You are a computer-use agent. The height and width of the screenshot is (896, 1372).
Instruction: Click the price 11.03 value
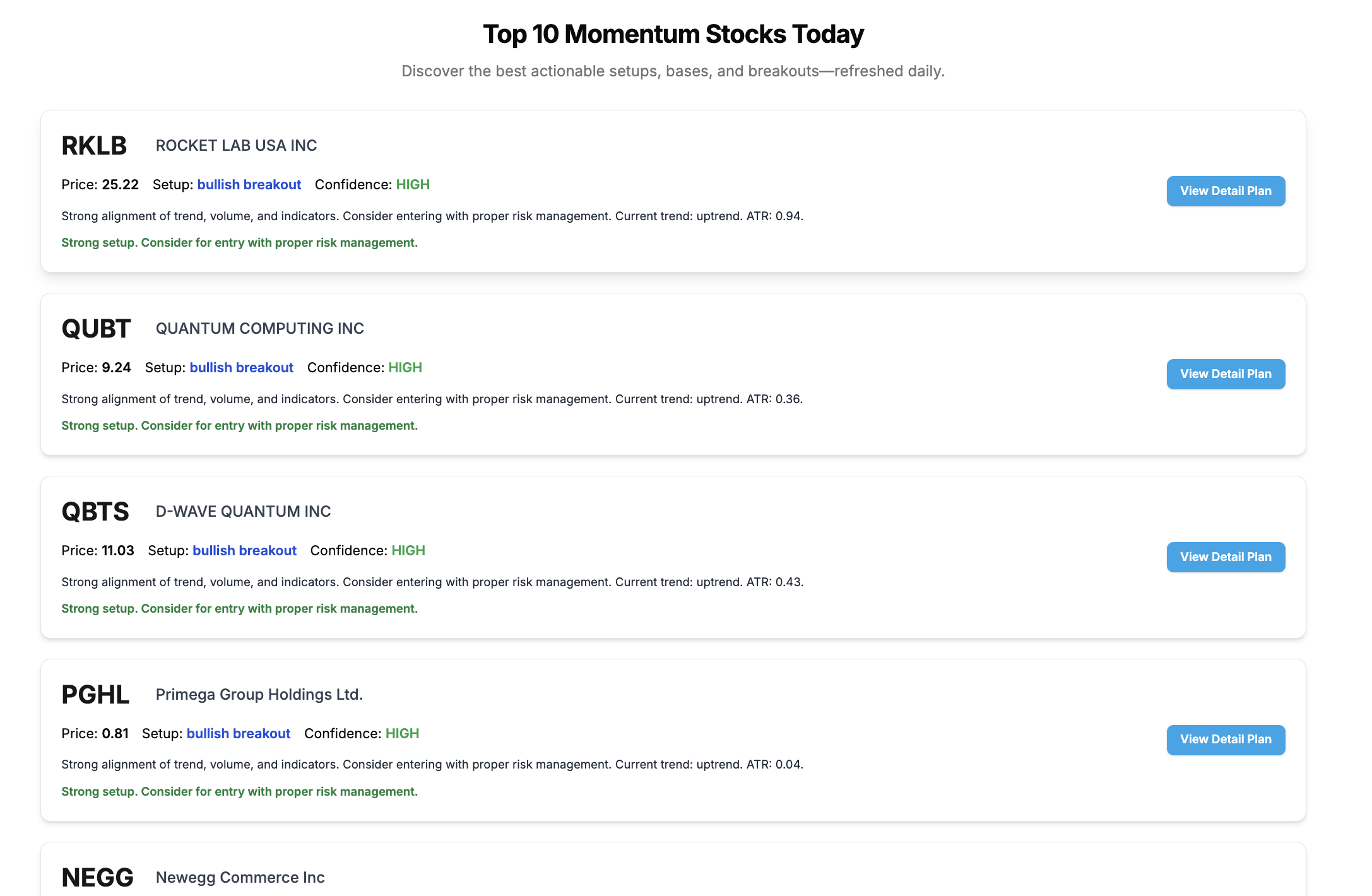click(x=118, y=551)
